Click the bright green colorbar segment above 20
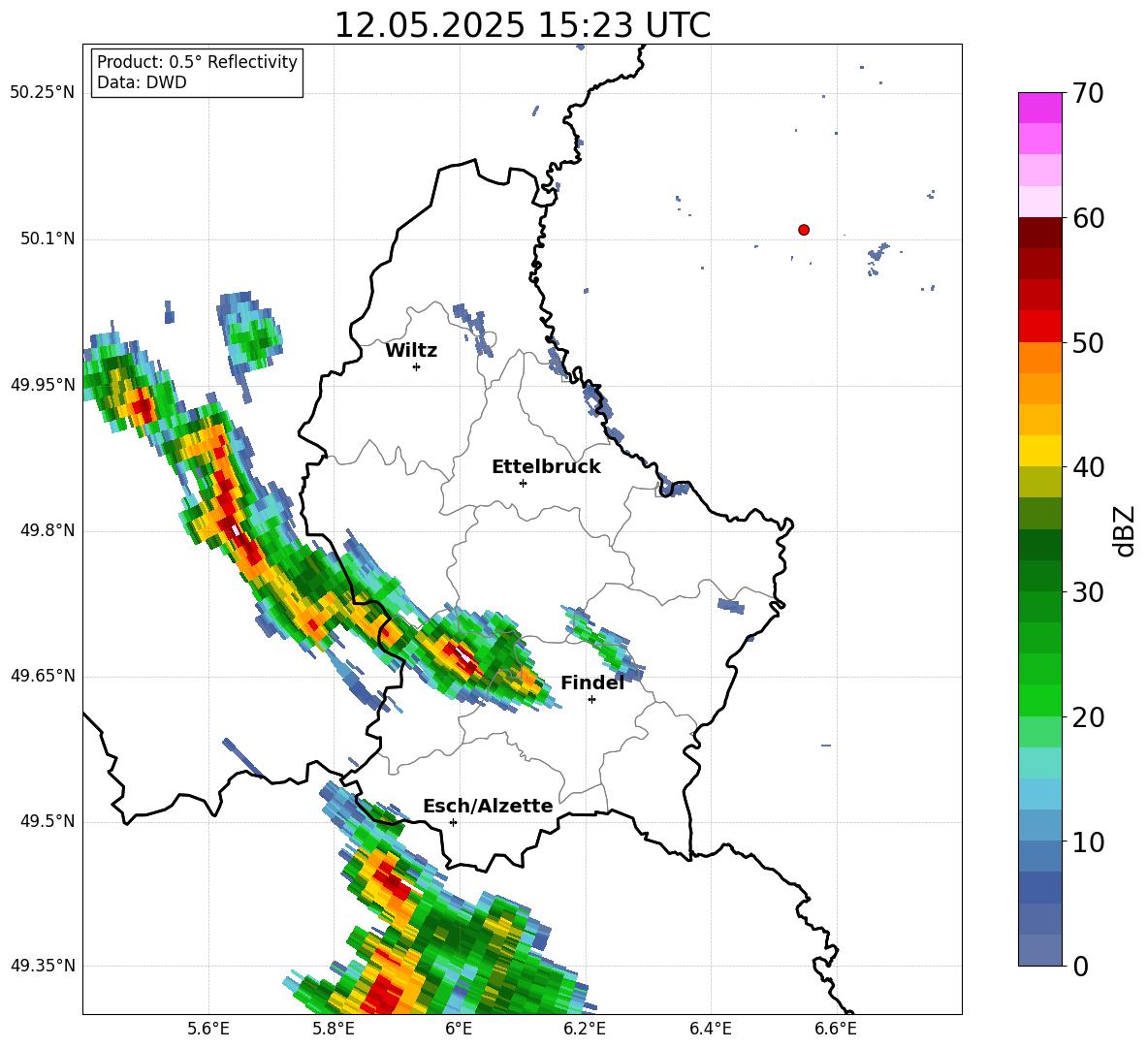This screenshot has width=1148, height=1048. coord(1039,700)
